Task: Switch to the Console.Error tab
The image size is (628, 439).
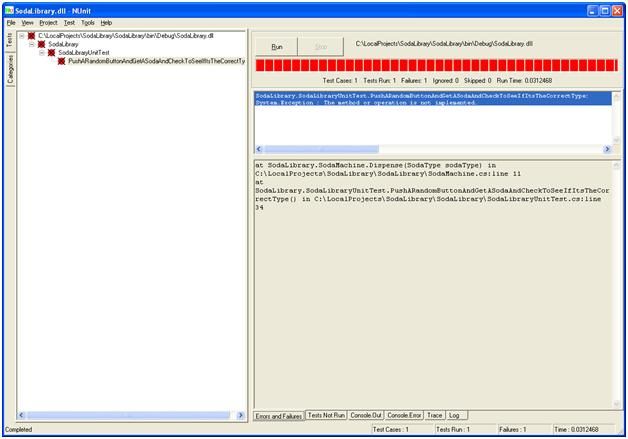Action: 404,415
